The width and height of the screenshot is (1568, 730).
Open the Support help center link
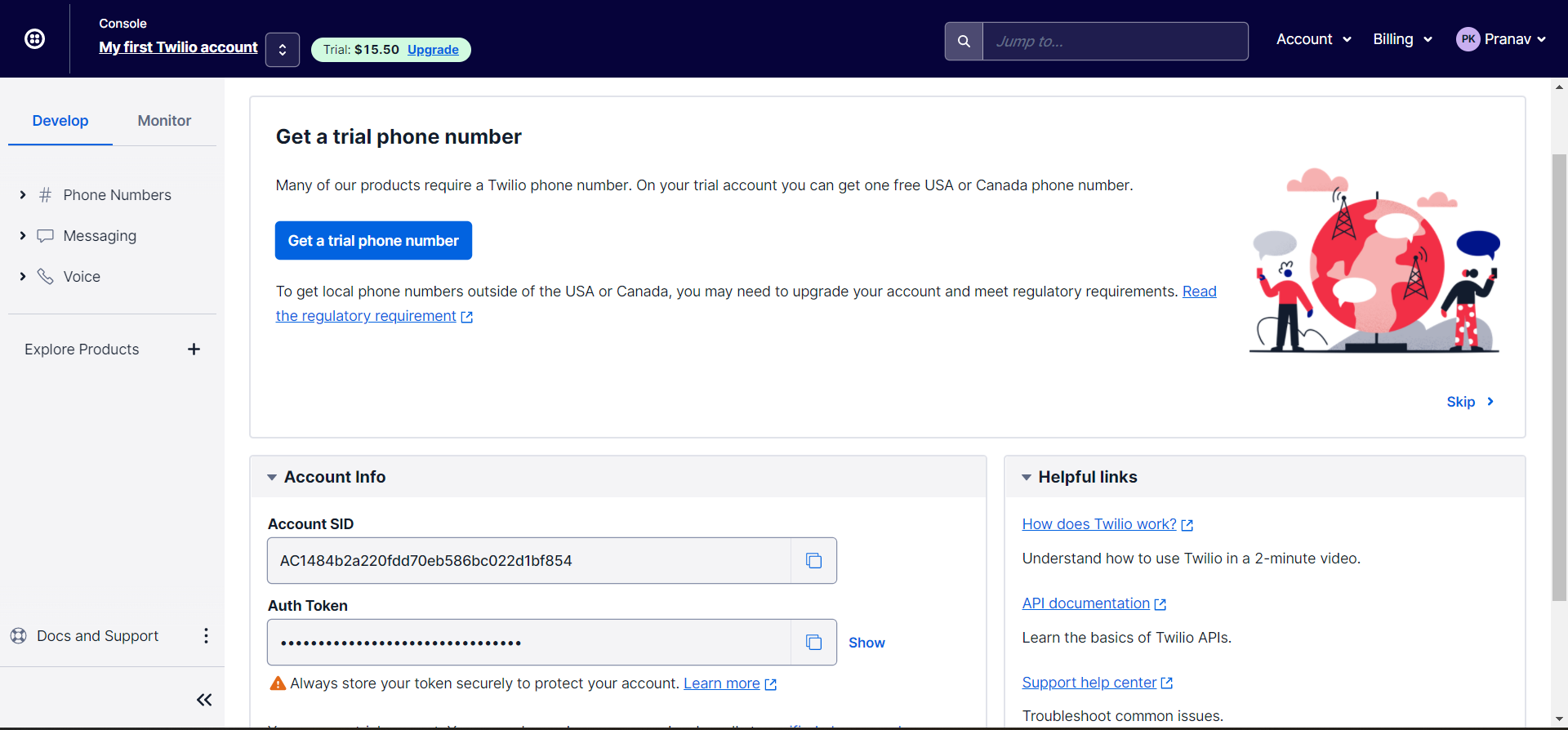(1089, 683)
